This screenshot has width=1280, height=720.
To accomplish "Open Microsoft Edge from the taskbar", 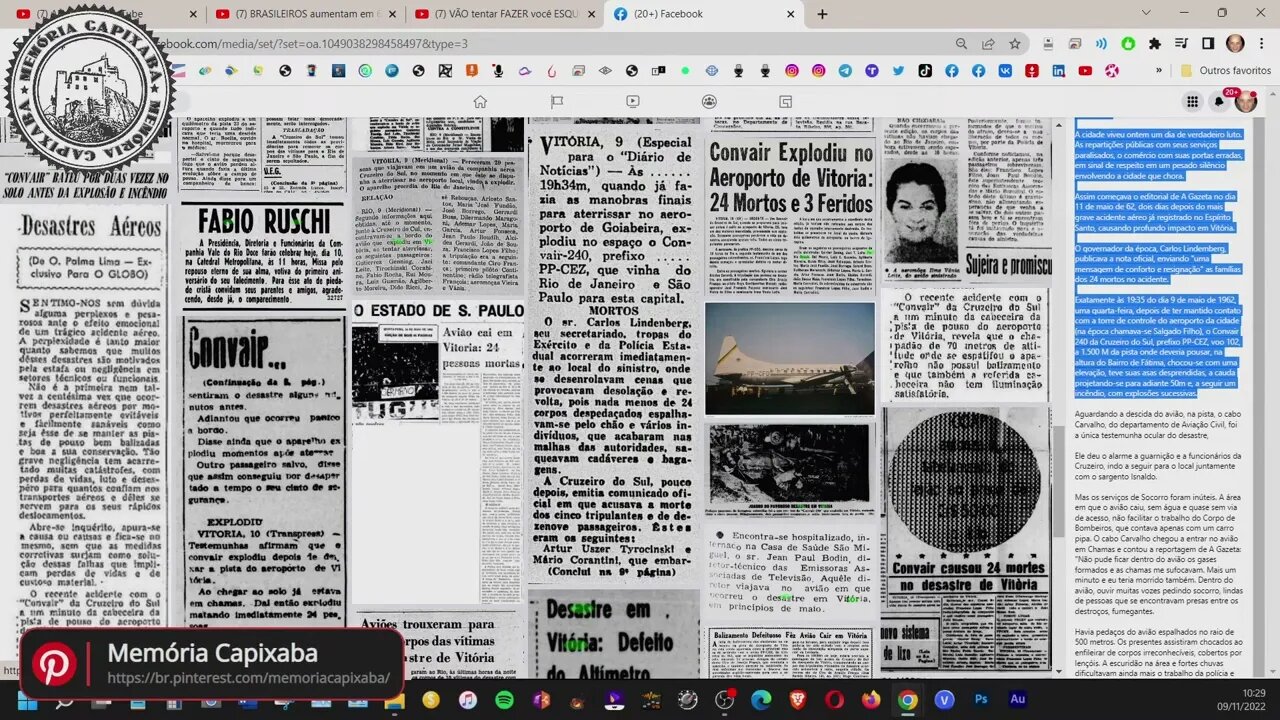I will (761, 700).
